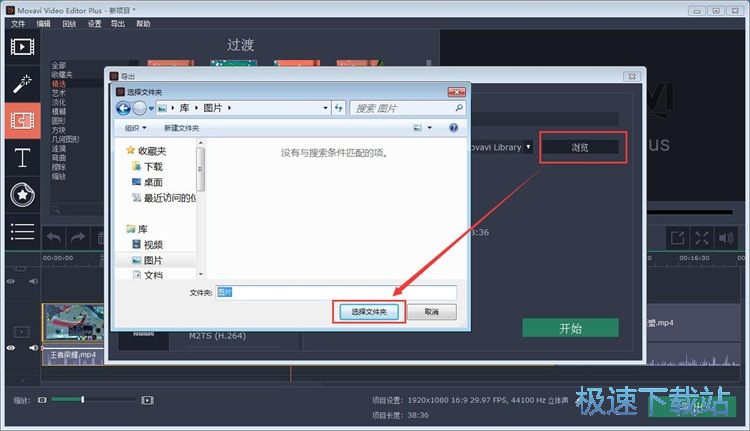Close the 选择文件夹 dialog
Viewport: 750px width, 431px height.
pos(456,91)
